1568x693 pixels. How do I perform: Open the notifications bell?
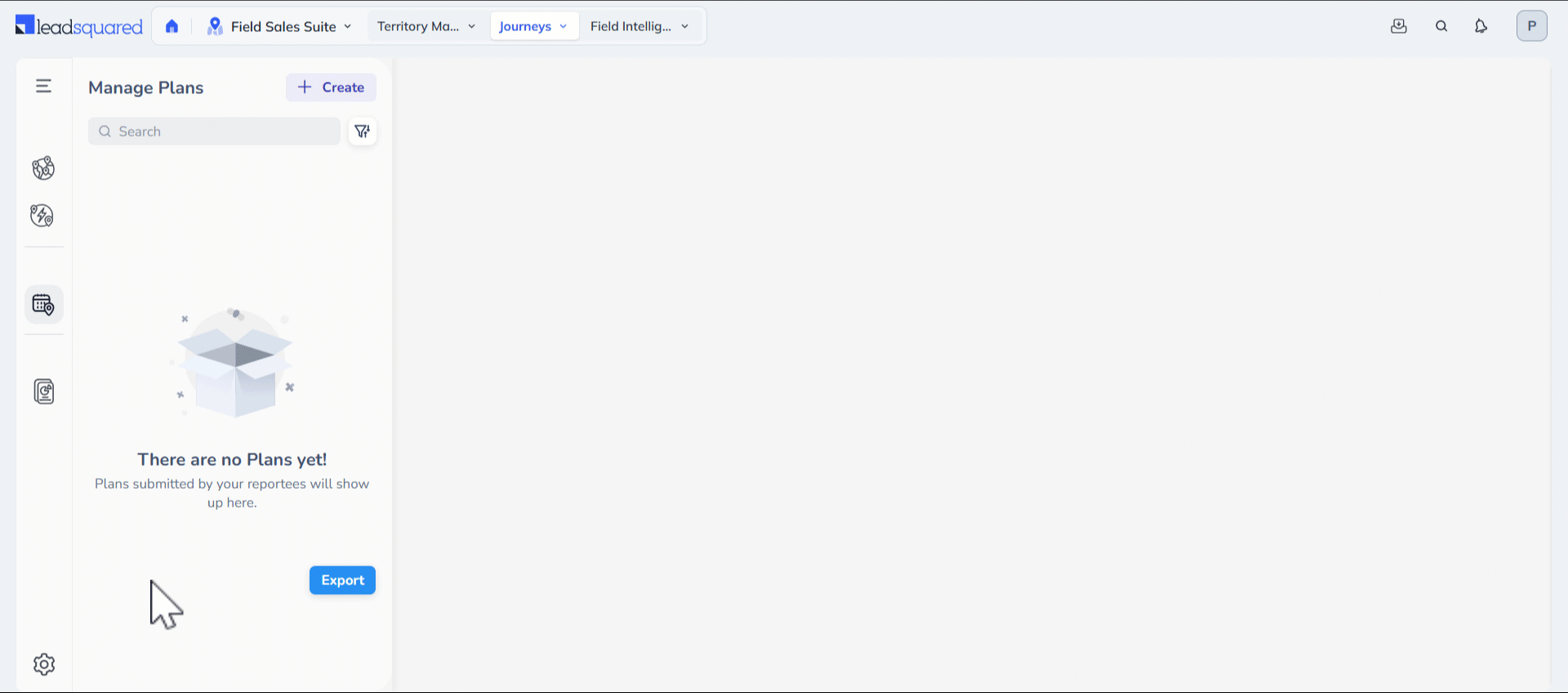click(x=1481, y=26)
